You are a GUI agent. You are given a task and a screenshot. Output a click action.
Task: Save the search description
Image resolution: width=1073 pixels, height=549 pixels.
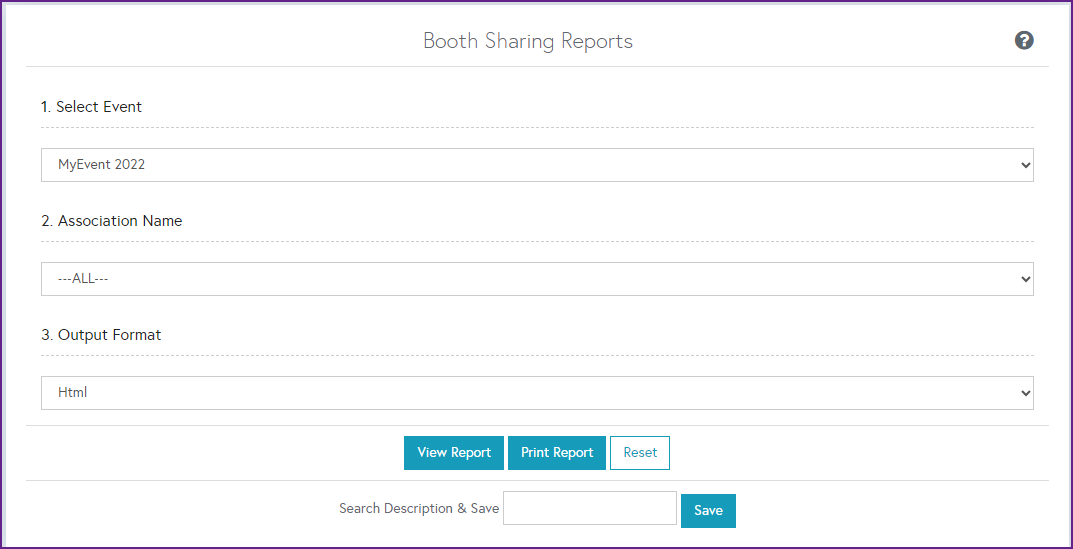[x=708, y=510]
